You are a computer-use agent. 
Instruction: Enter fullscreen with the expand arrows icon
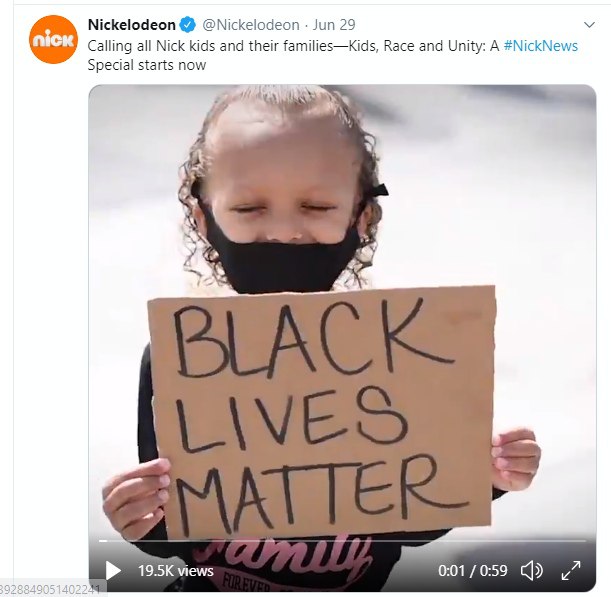pyautogui.click(x=571, y=571)
